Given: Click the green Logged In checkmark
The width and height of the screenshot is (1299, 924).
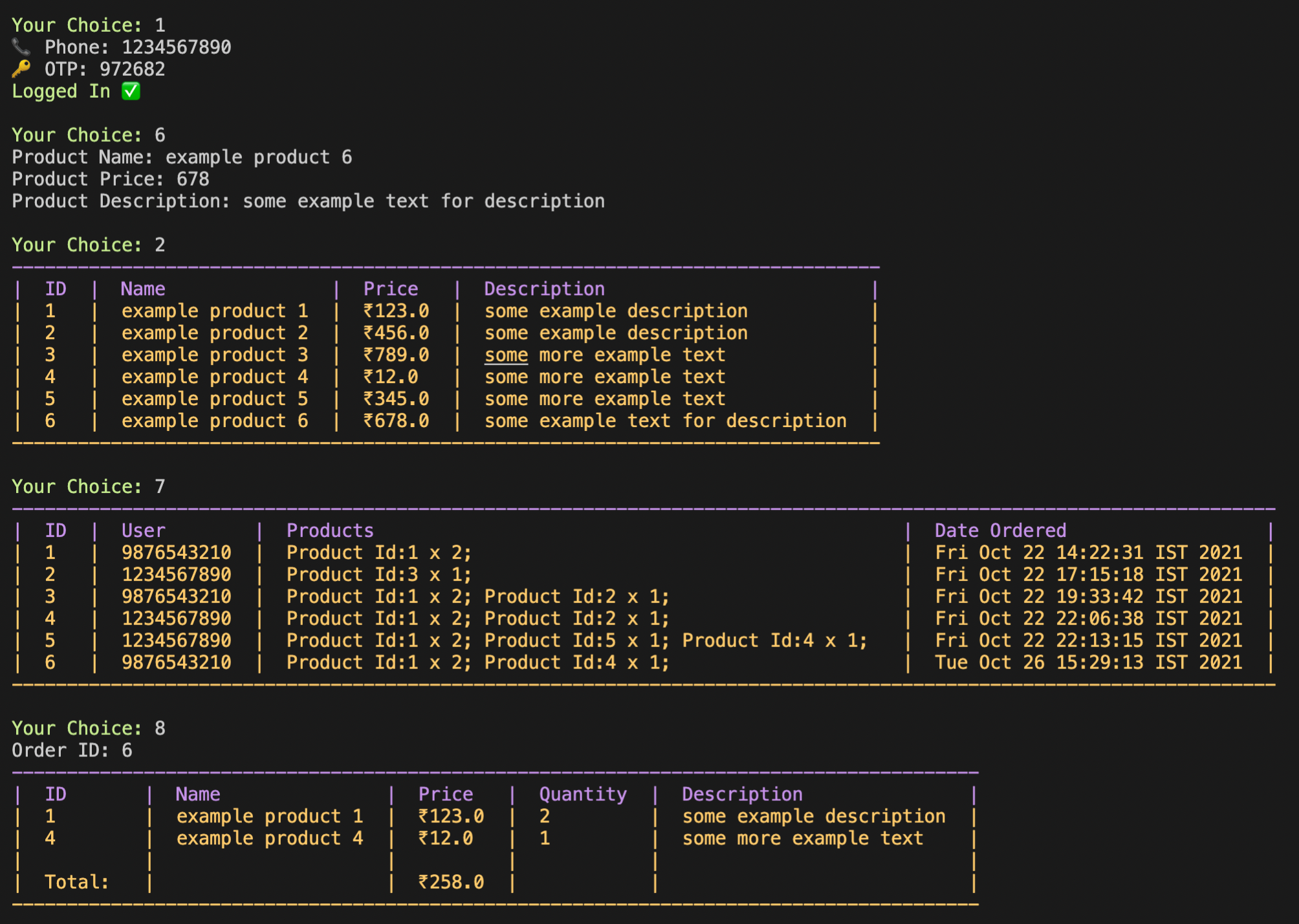Looking at the screenshot, I should click(x=131, y=91).
